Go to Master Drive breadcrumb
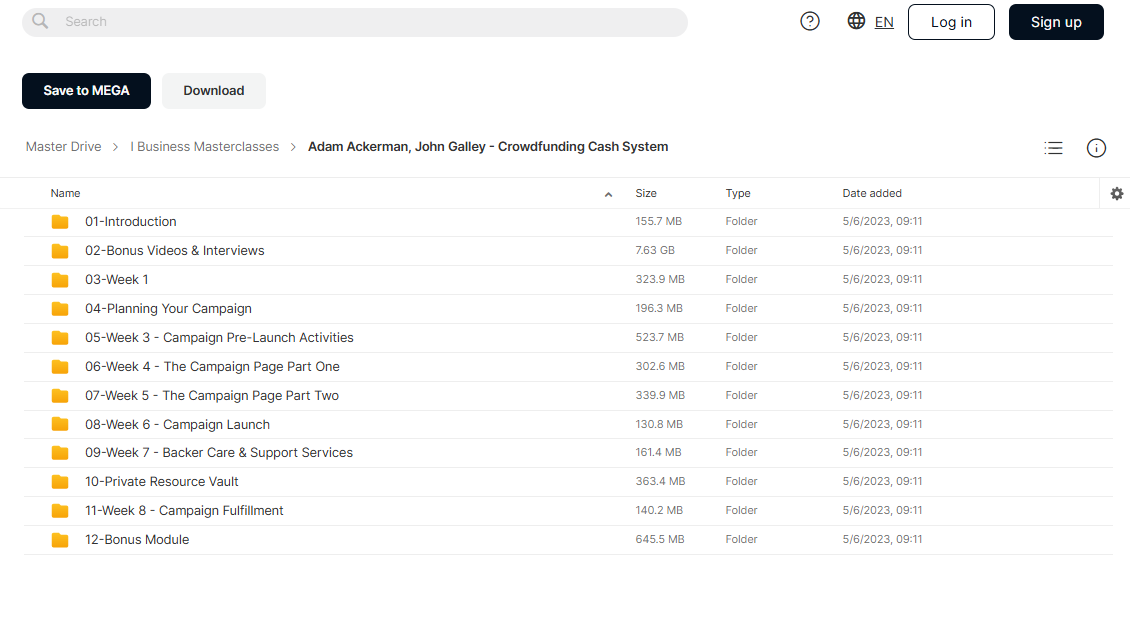This screenshot has height=633, width=1130. click(63, 146)
